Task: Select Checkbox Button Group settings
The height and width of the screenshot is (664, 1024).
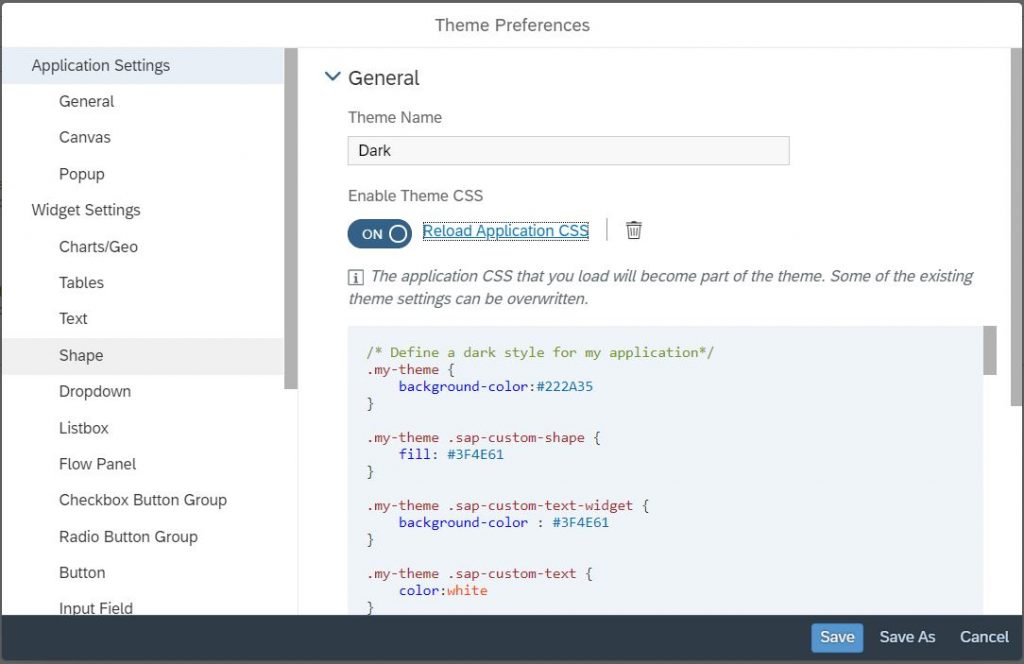Action: pos(143,500)
